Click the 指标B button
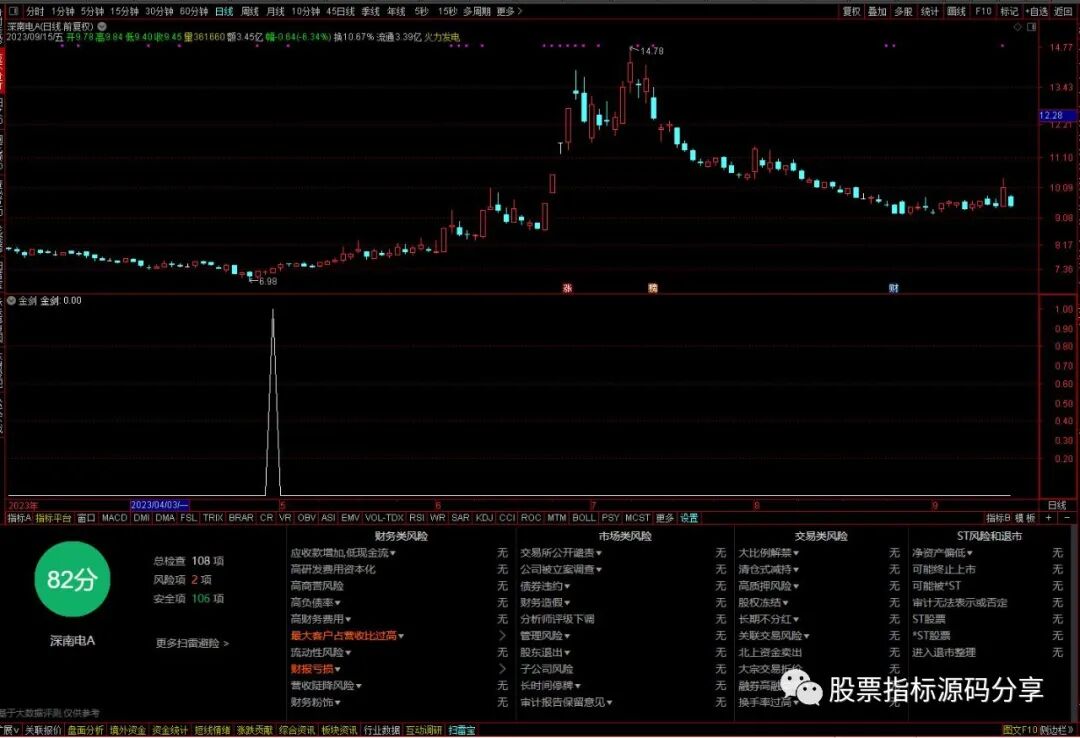The width and height of the screenshot is (1080, 738). click(998, 517)
